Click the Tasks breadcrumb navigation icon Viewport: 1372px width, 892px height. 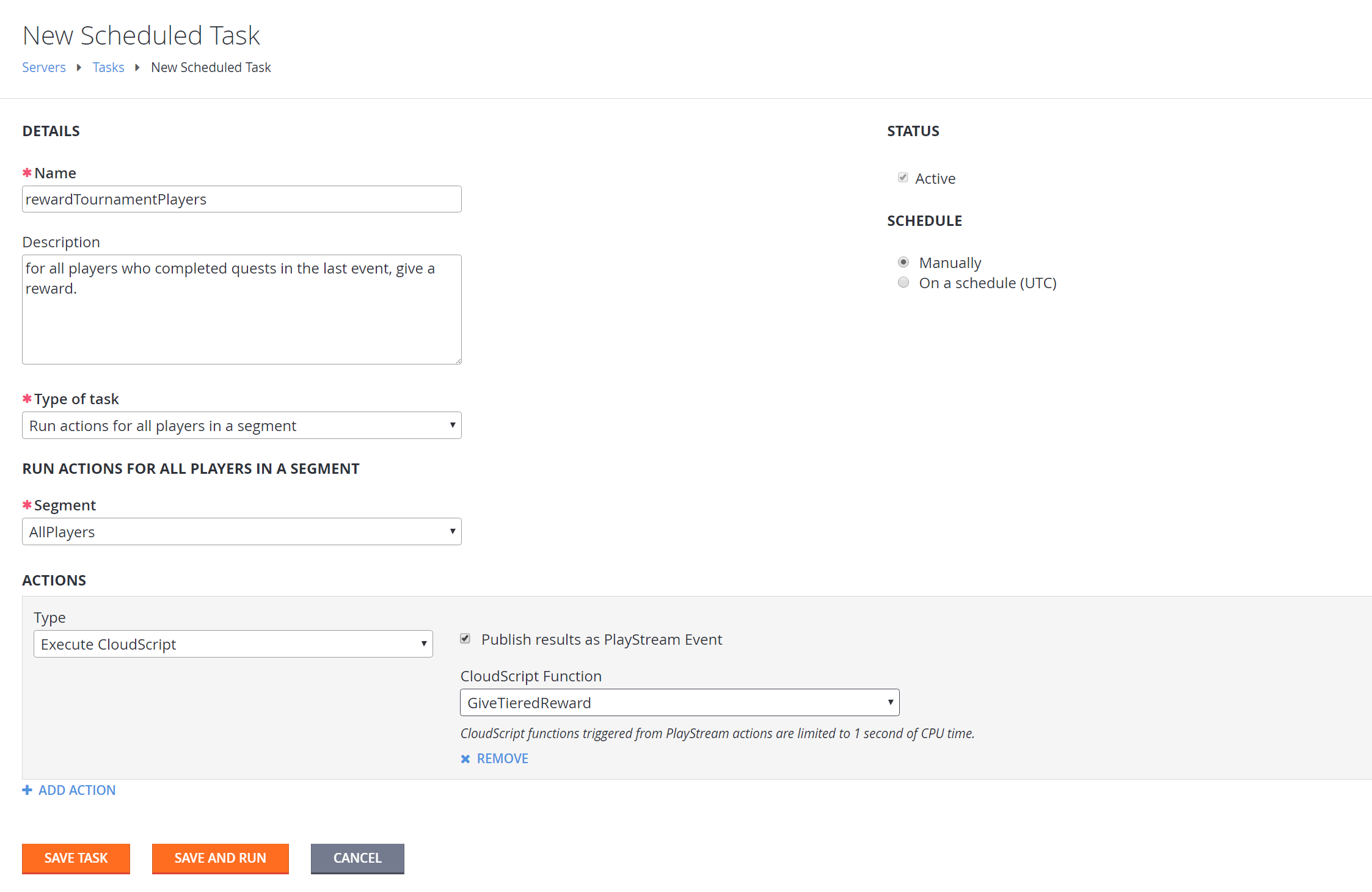coord(108,67)
